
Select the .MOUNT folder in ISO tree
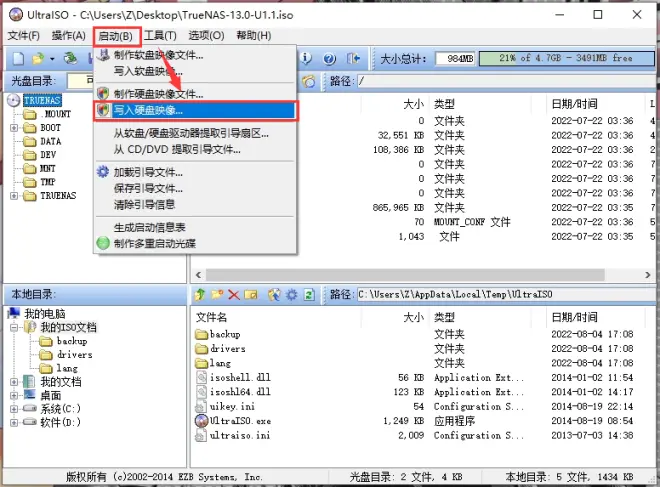57,114
